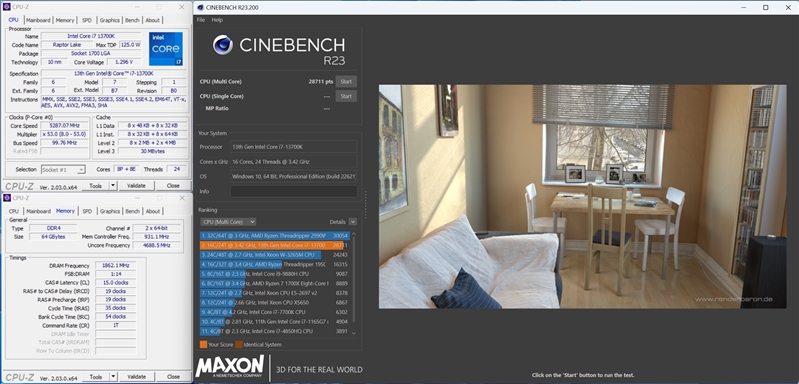Switch to Mainboard tab in top CPU-Z

click(x=38, y=20)
